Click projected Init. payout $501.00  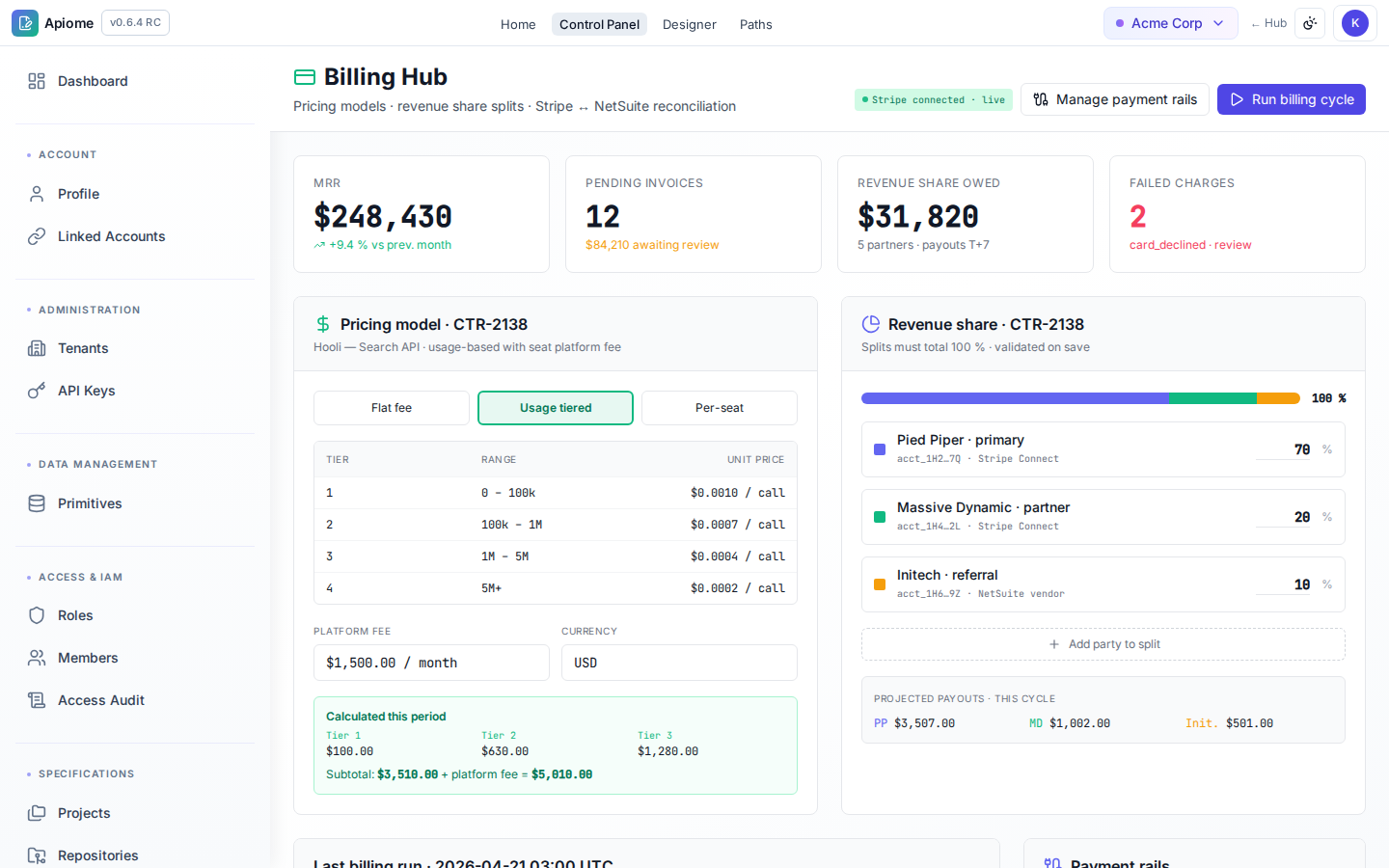pyautogui.click(x=1250, y=723)
